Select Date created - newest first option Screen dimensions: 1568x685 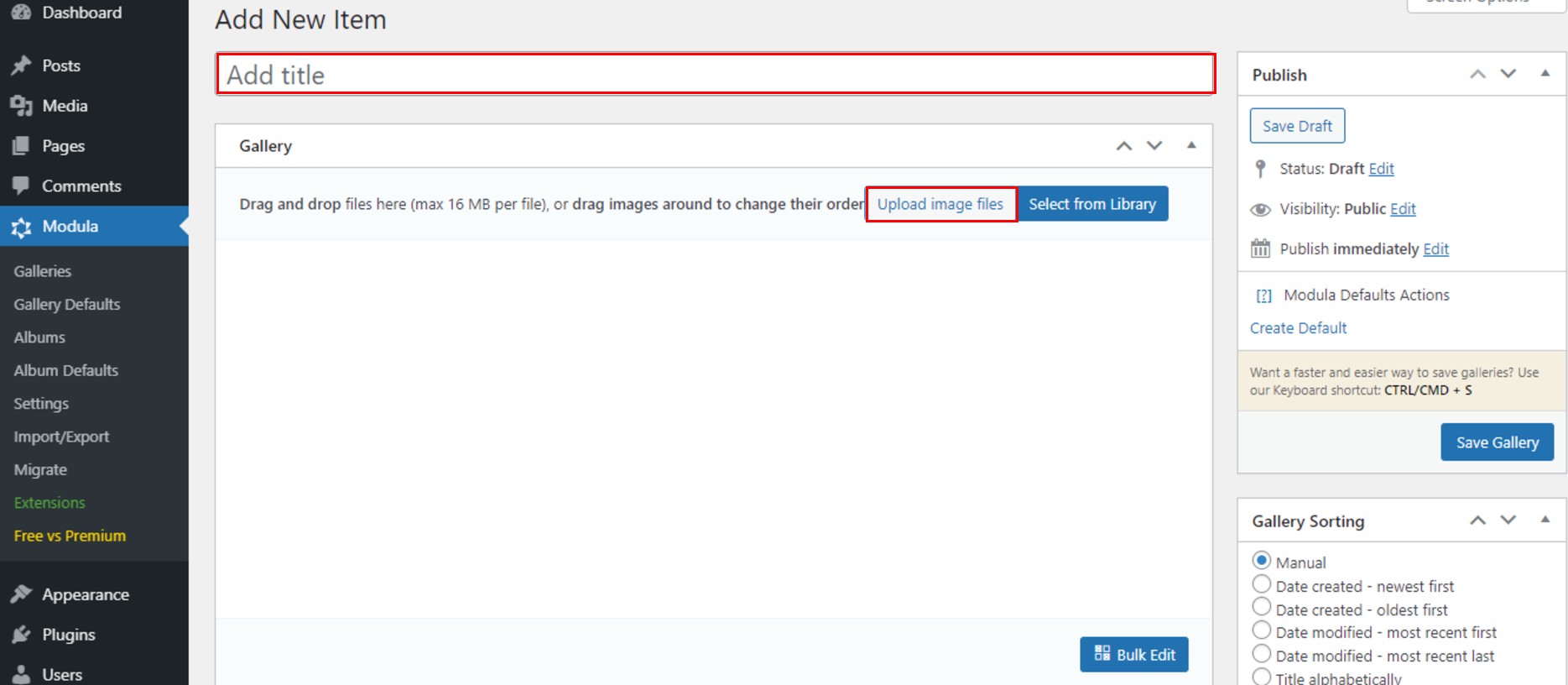click(1261, 583)
